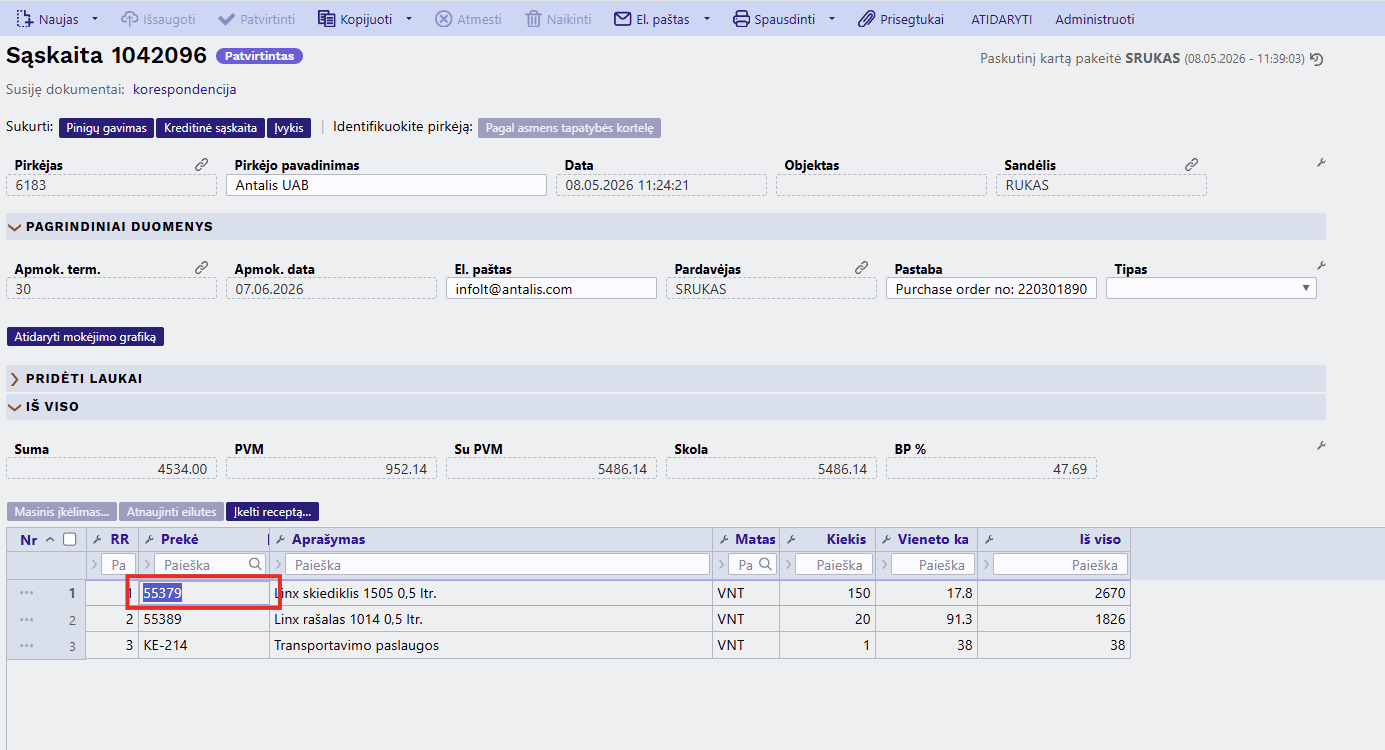Click the Kreditinė sąskaita button
The width and height of the screenshot is (1385, 750).
210,128
